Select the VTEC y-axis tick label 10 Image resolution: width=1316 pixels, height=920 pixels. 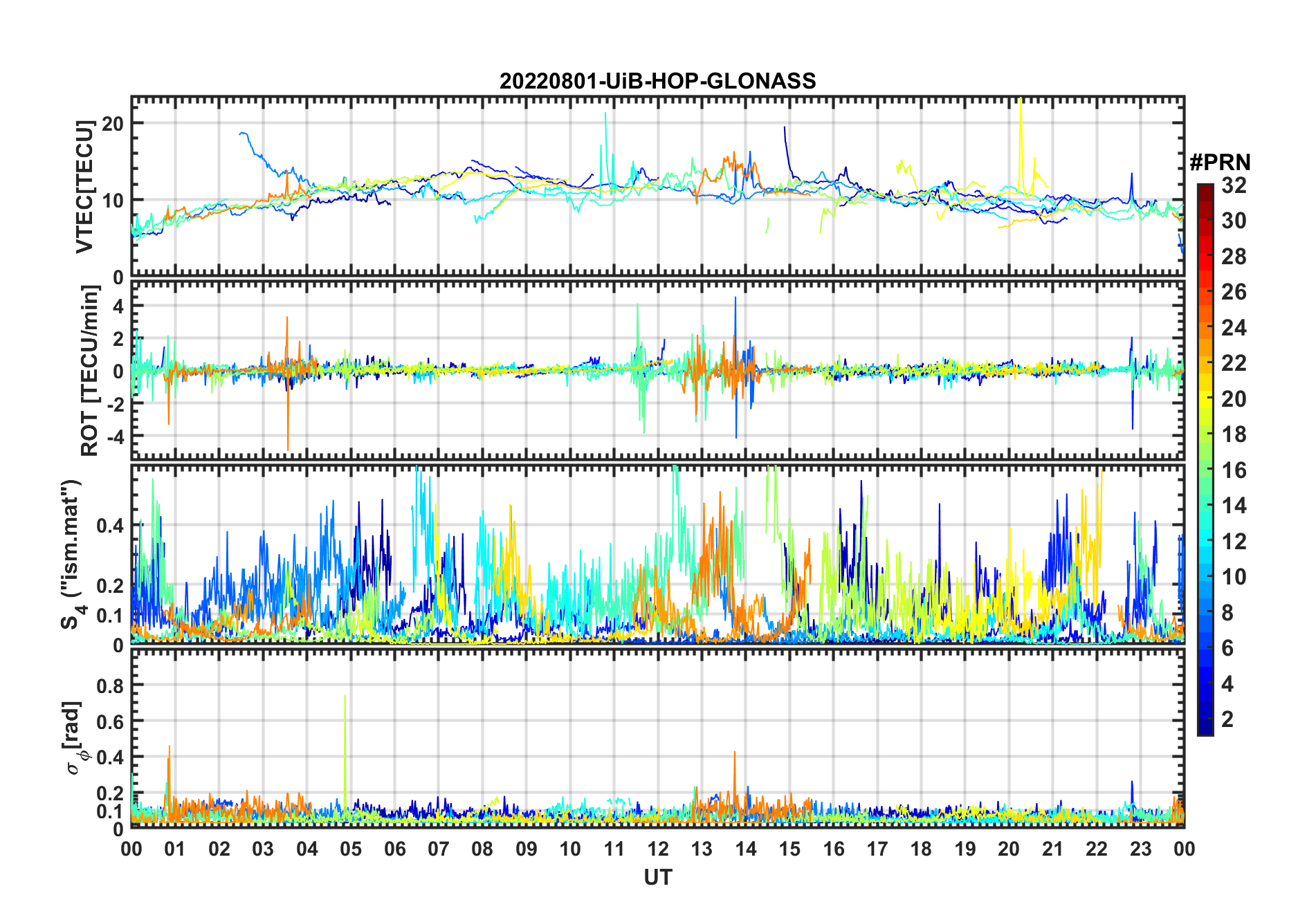(112, 201)
